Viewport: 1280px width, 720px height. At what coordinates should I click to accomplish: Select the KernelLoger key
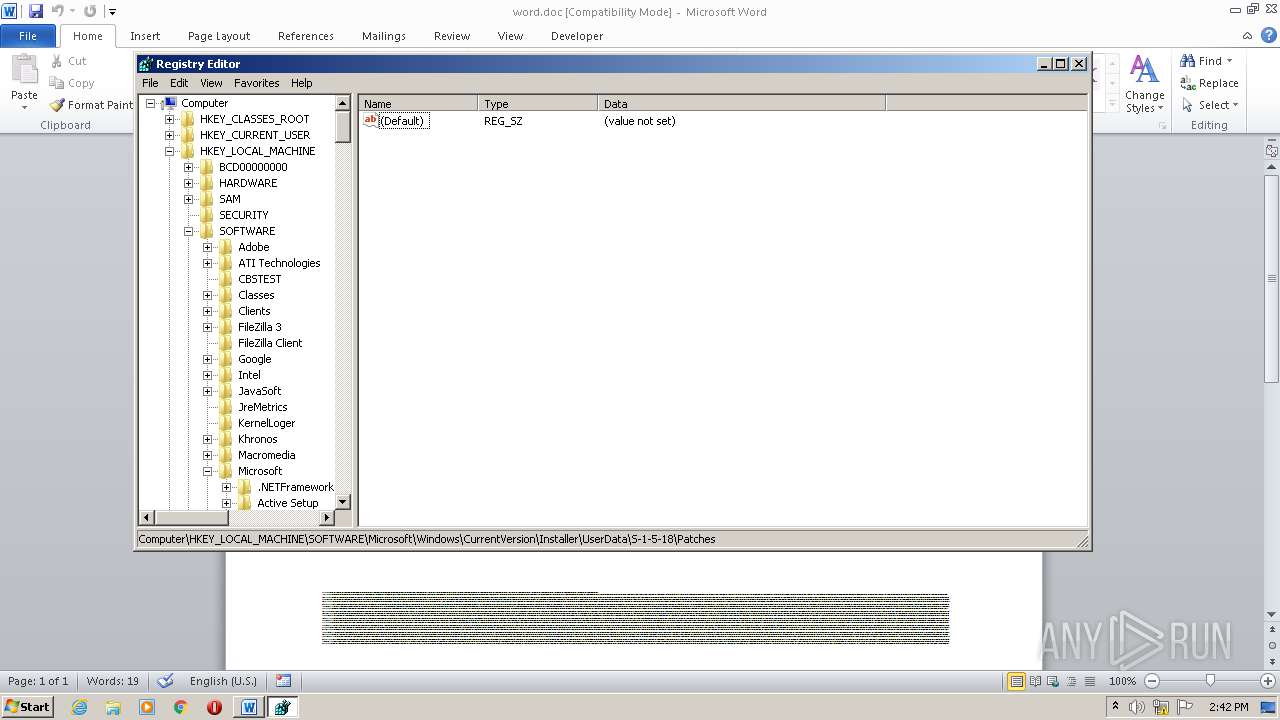[266, 423]
